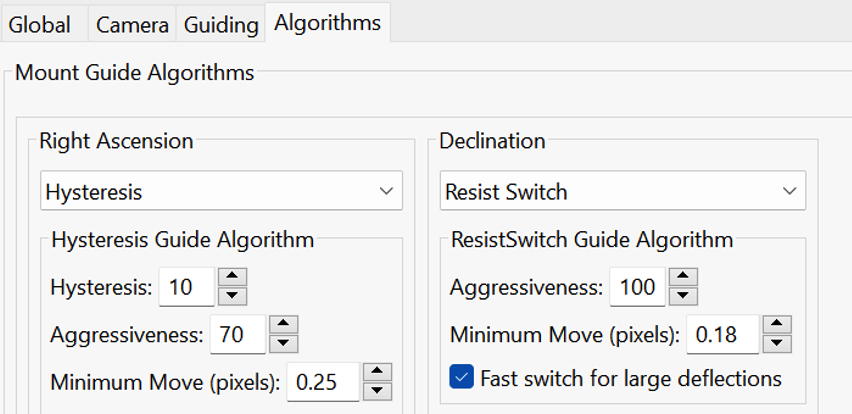Click the RA Aggressiveness field showing 70

(x=238, y=334)
